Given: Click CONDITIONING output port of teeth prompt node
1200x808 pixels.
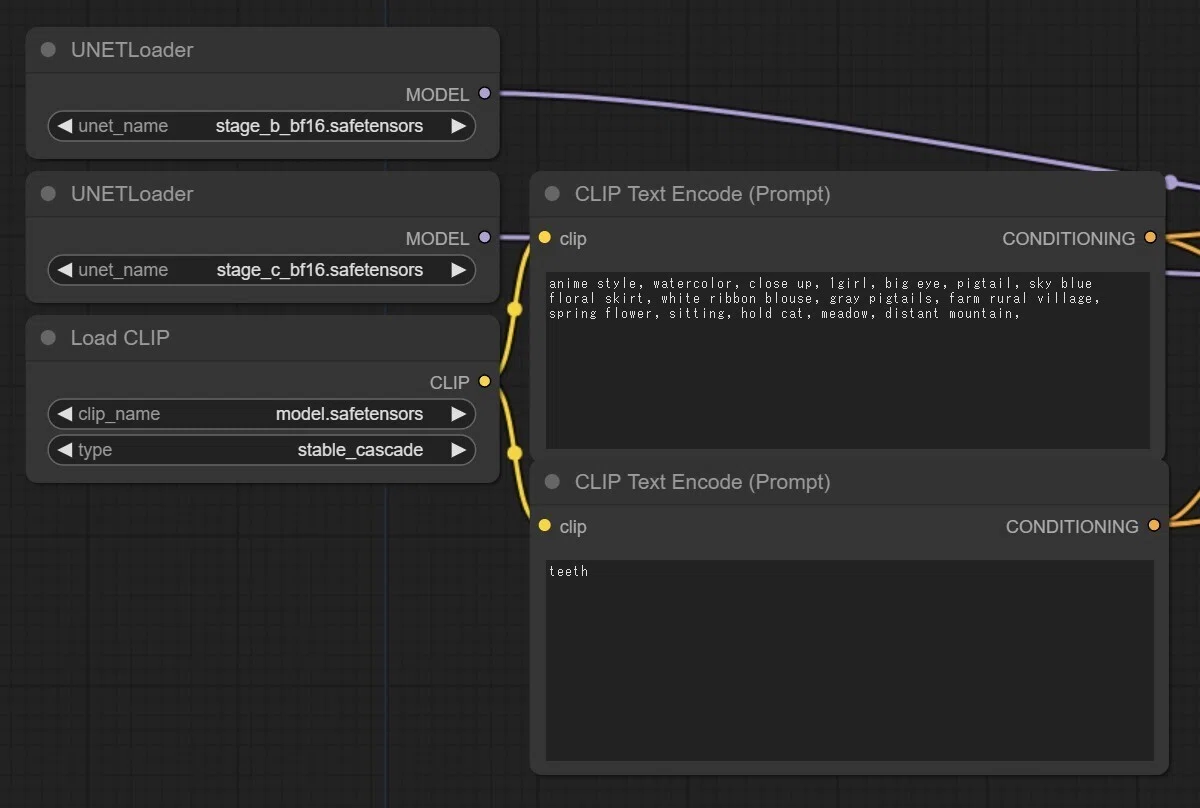Looking at the screenshot, I should pyautogui.click(x=1154, y=526).
